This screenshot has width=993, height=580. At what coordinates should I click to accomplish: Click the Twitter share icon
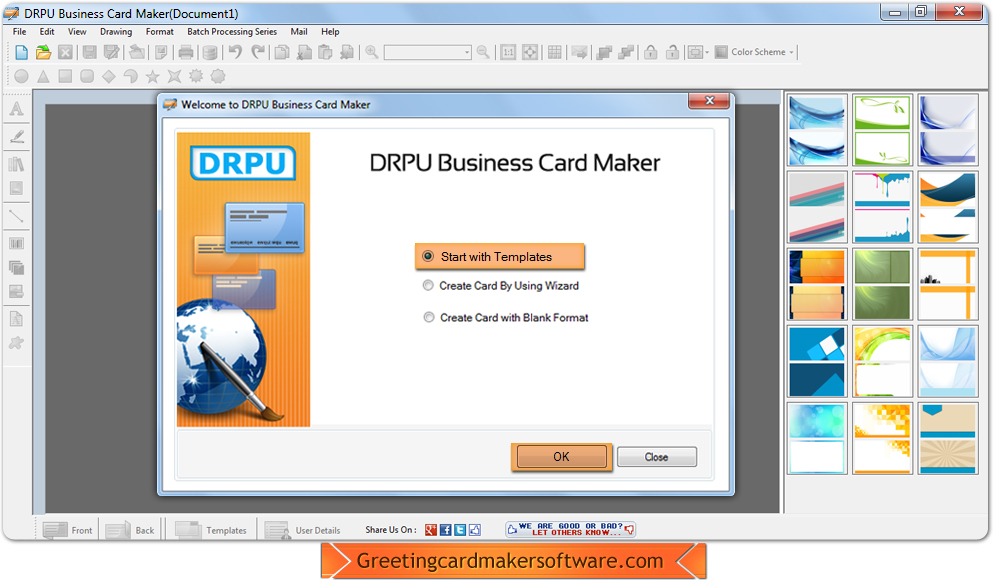point(460,530)
